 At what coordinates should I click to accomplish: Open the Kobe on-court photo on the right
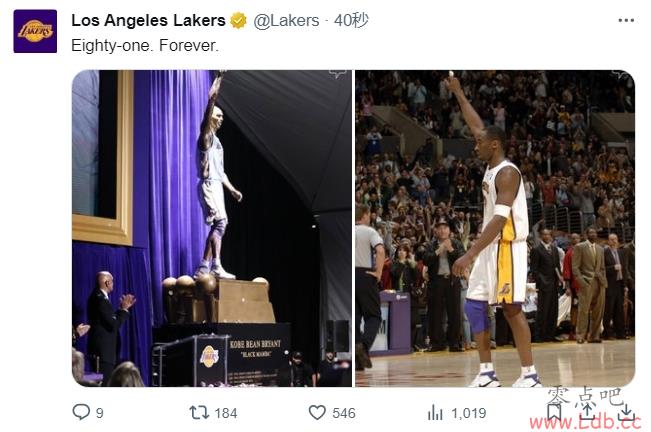tap(495, 228)
